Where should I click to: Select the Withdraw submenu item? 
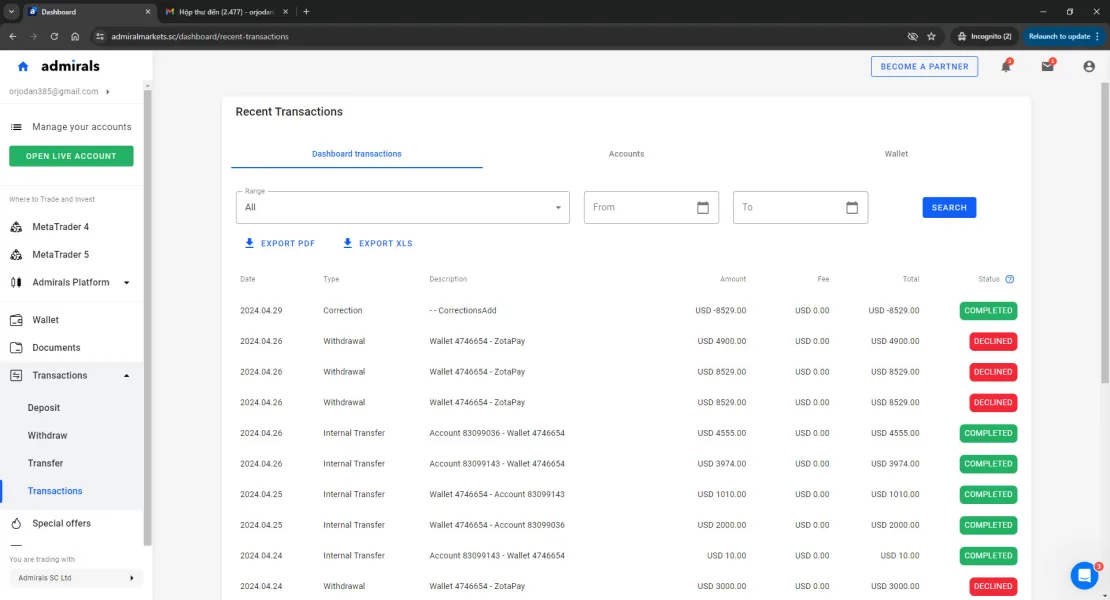[x=47, y=435]
